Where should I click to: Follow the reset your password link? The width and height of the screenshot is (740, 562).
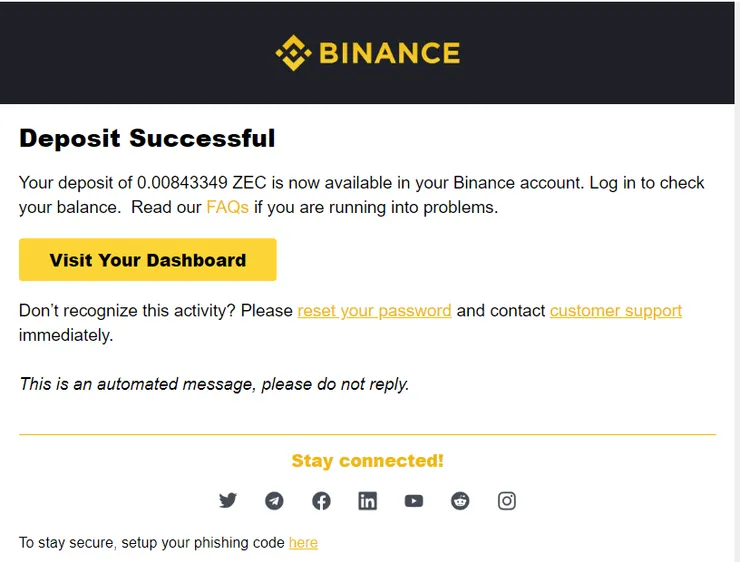point(374,310)
